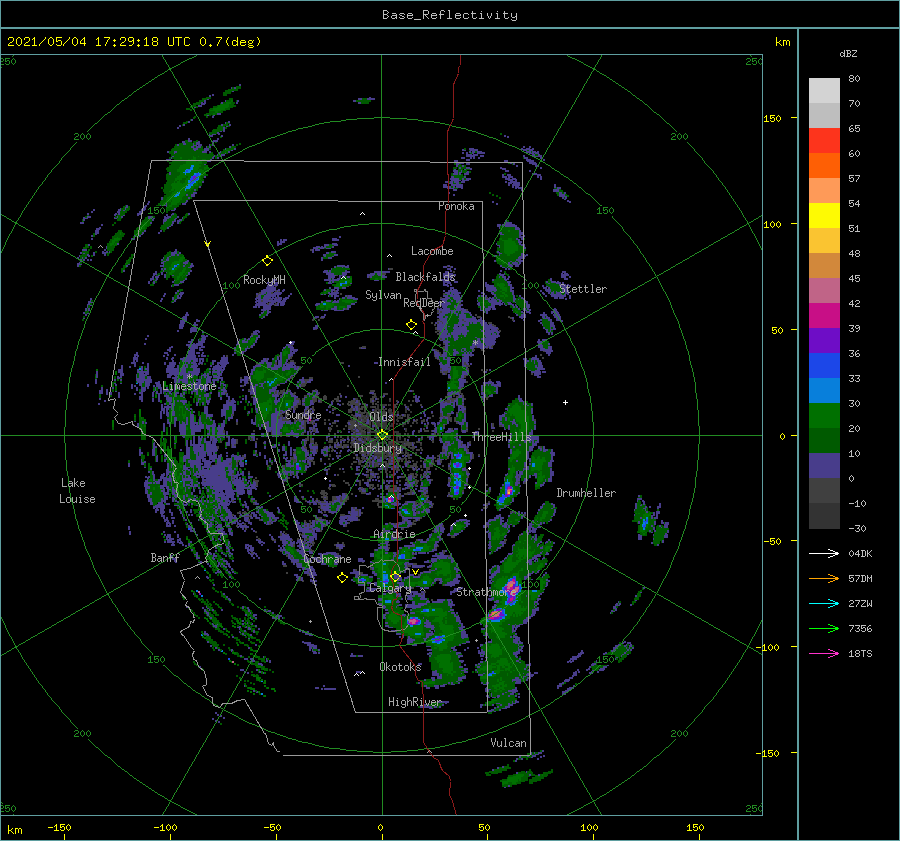Click the Cochrane label
900x841 pixels.
click(327, 559)
